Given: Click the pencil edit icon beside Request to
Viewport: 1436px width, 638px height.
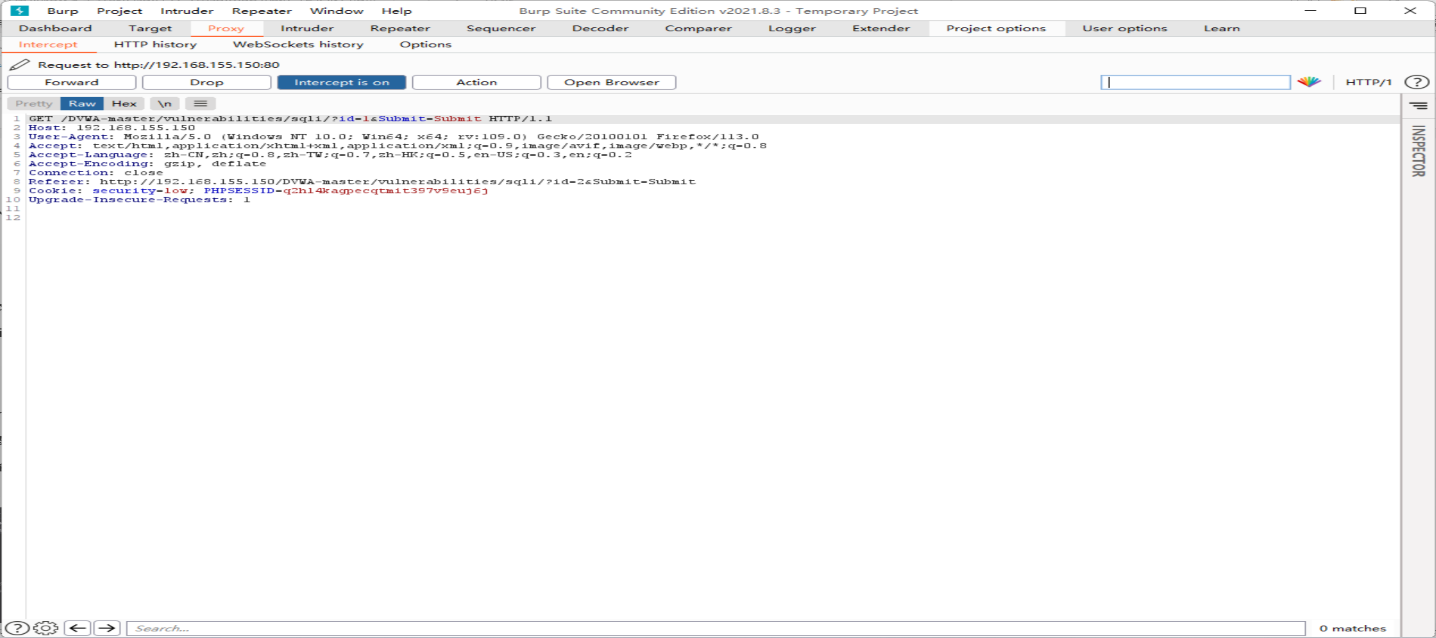Looking at the screenshot, I should tap(19, 64).
